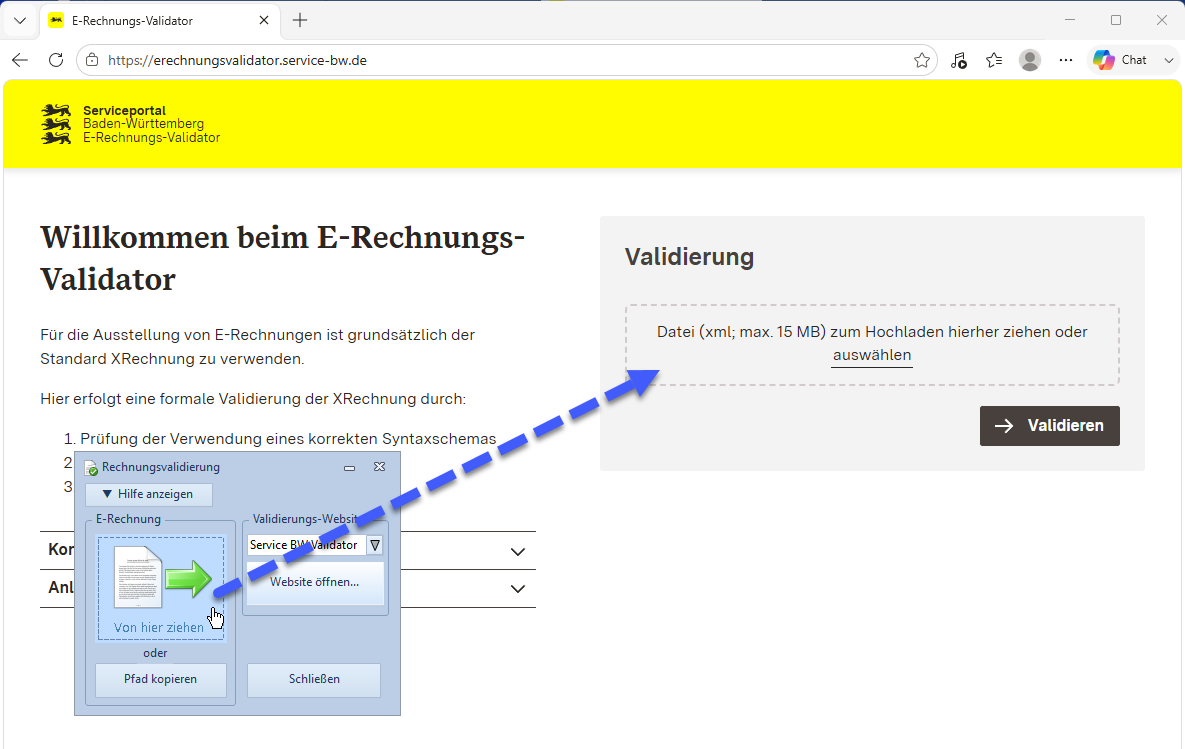The image size is (1185, 749).
Task: Maximize the browser window
Action: coord(1115,20)
